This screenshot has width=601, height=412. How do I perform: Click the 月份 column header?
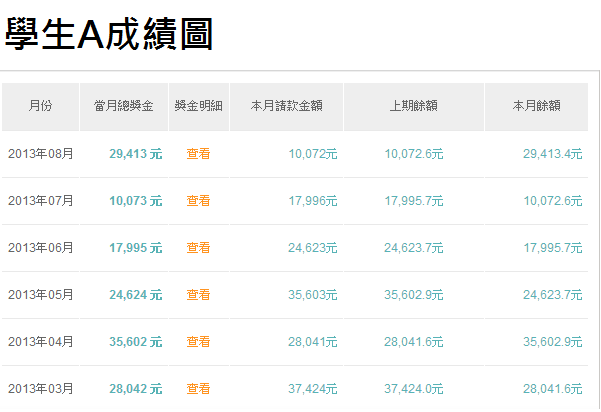40,105
